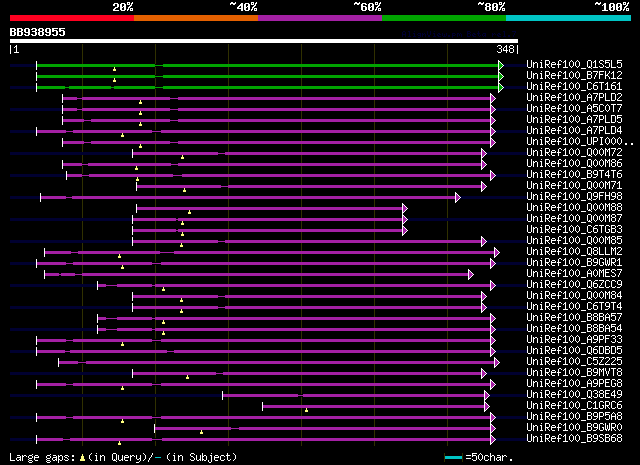Click the purple arrowhead of UniRef100_C1GRC6 alignment

point(487,407)
